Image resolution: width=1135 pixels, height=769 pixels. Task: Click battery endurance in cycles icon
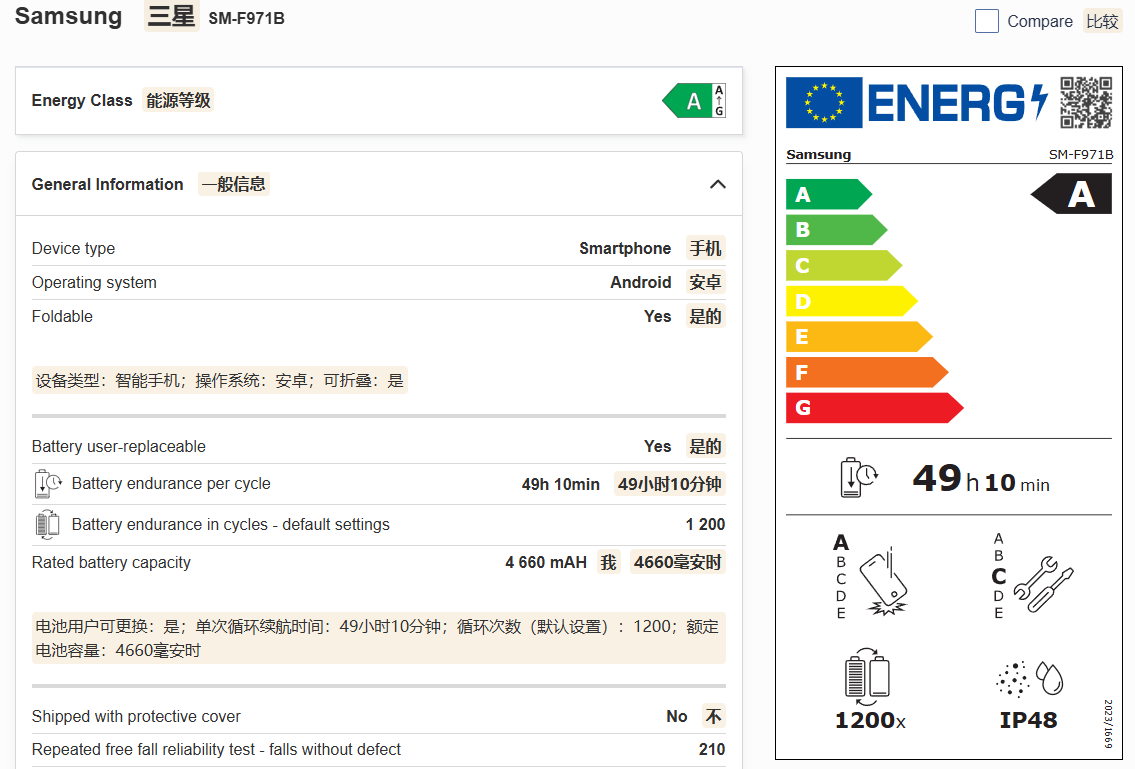(47, 524)
